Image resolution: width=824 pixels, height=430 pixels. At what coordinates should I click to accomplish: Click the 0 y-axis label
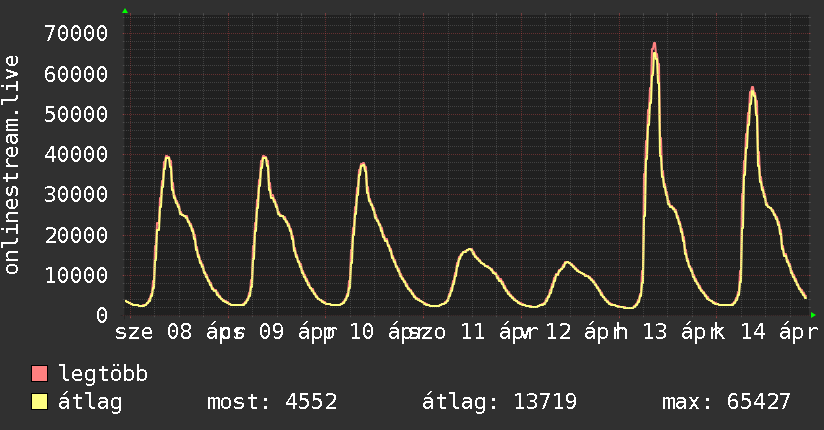click(x=102, y=315)
